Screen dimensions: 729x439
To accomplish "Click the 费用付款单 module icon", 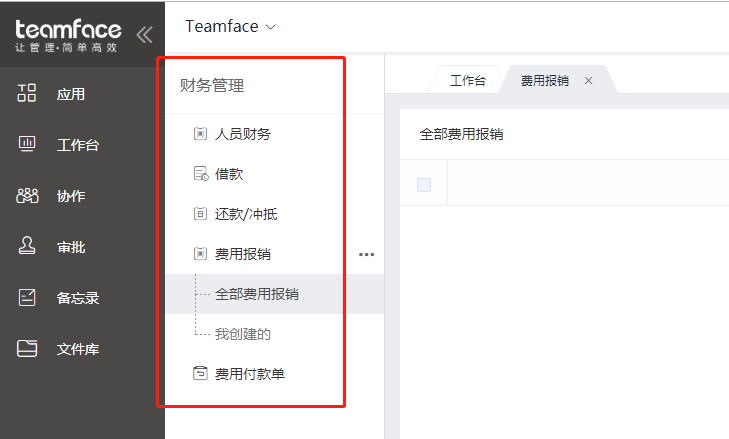I will (200, 374).
